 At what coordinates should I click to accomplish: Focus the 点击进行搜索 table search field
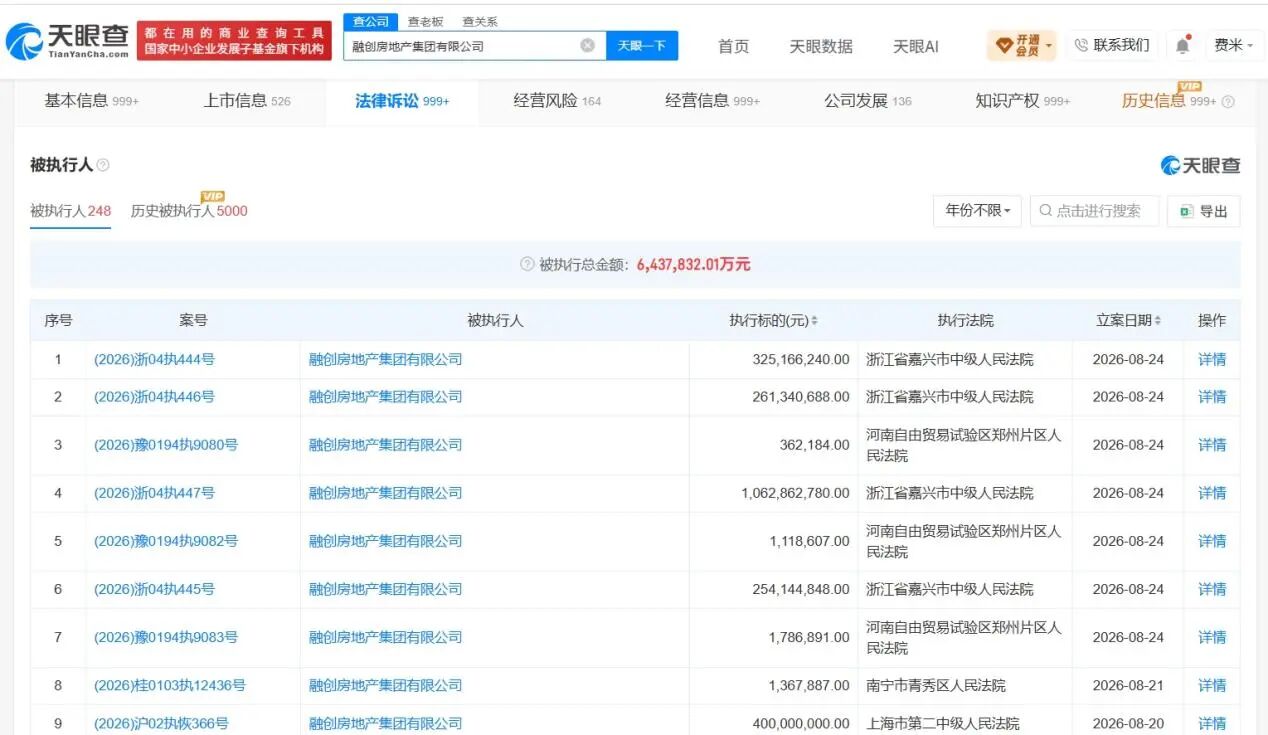coord(1094,211)
